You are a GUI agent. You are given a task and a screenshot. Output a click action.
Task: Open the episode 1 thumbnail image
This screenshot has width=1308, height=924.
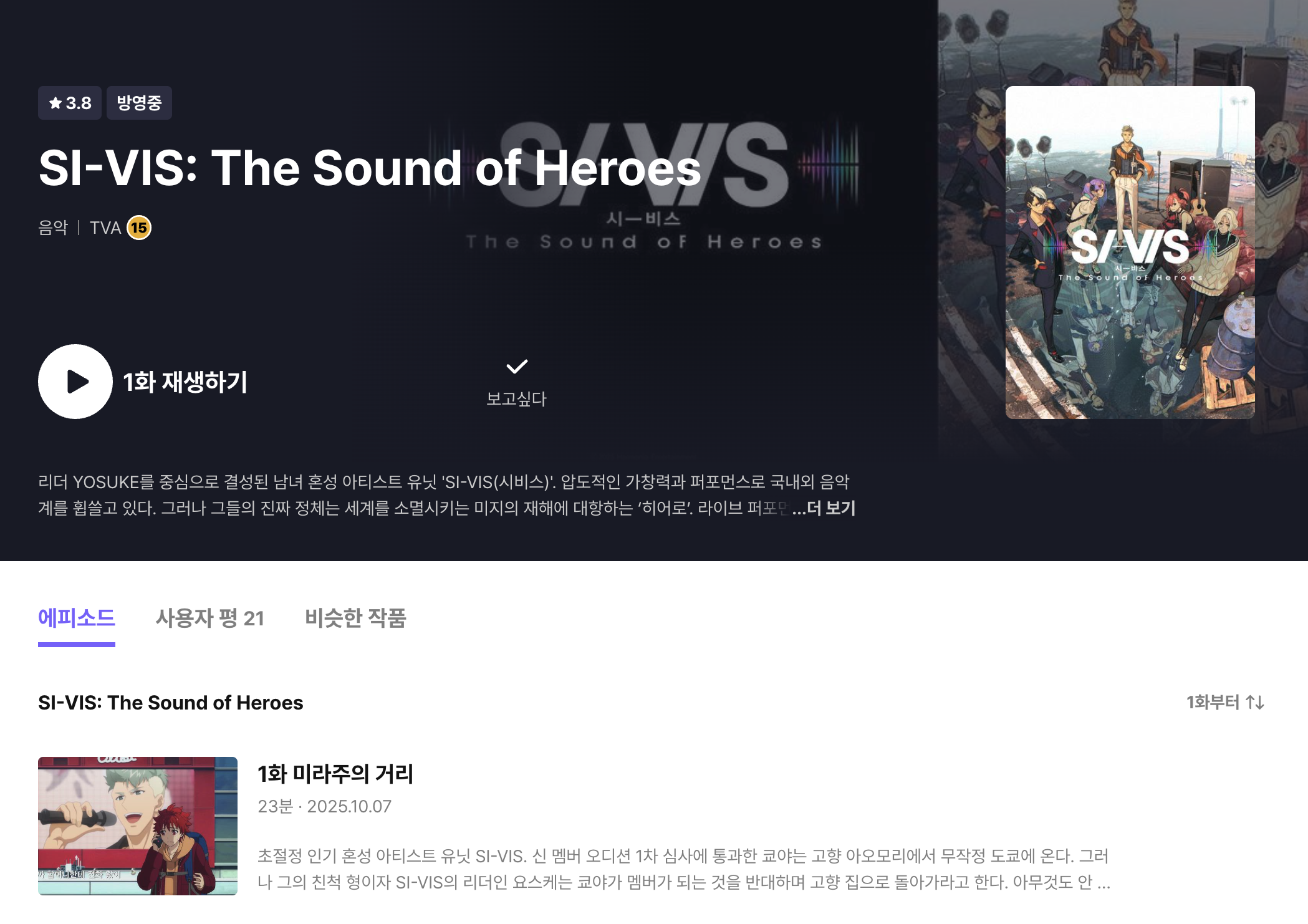[138, 826]
